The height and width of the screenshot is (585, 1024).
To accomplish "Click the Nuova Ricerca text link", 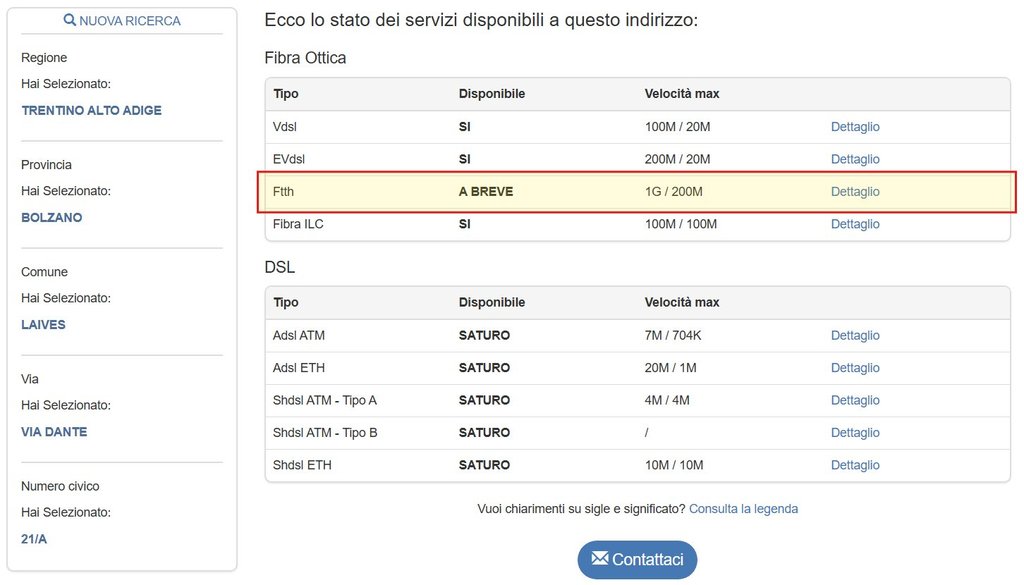I will point(130,21).
